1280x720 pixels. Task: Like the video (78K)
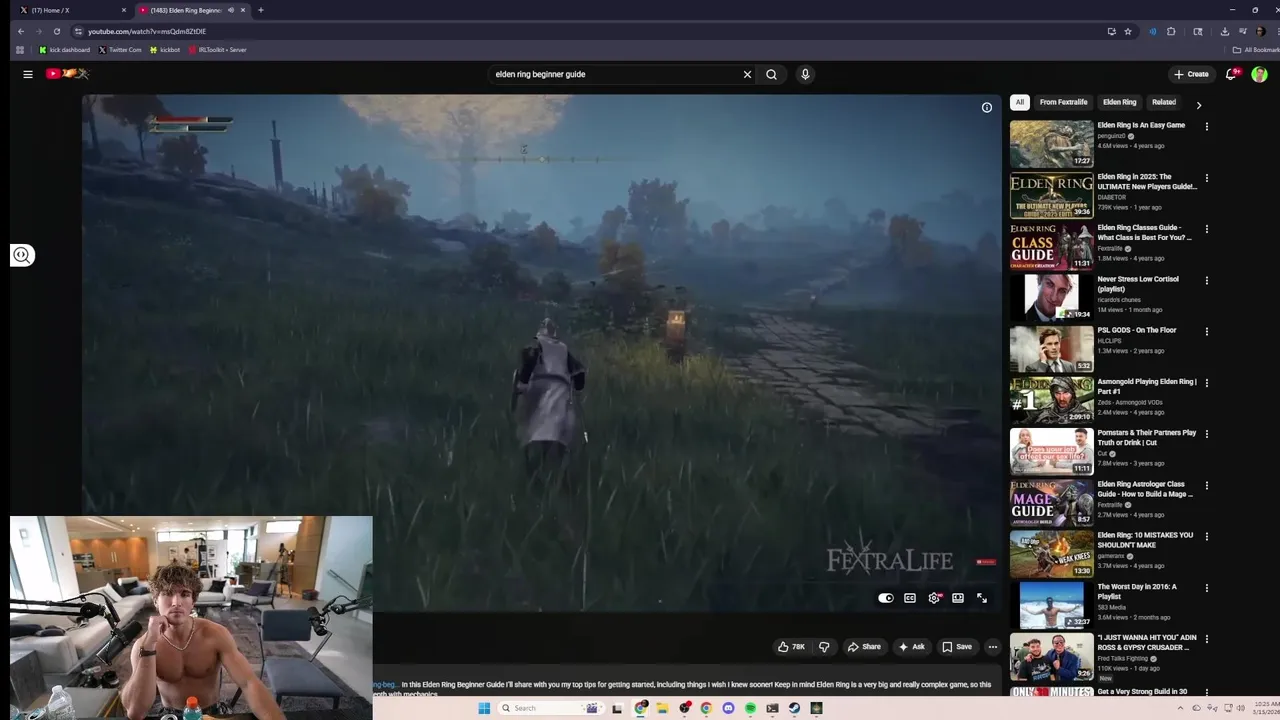[791, 647]
